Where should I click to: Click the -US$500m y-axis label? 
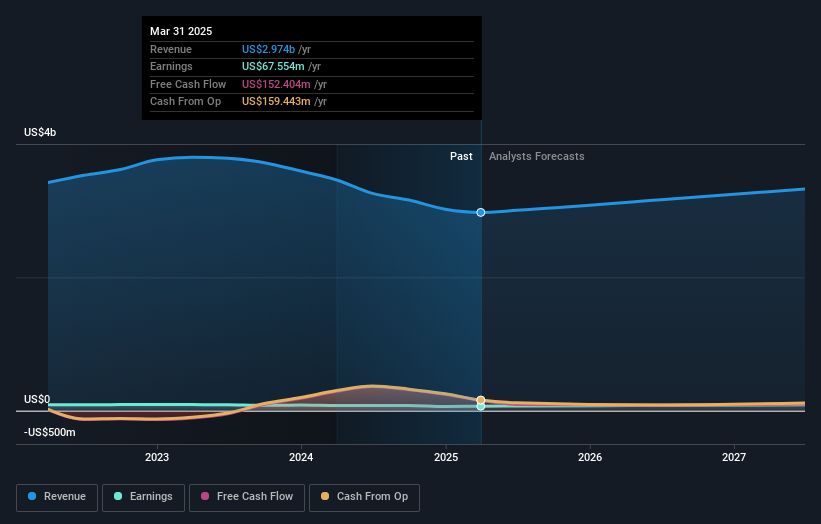tap(50, 432)
